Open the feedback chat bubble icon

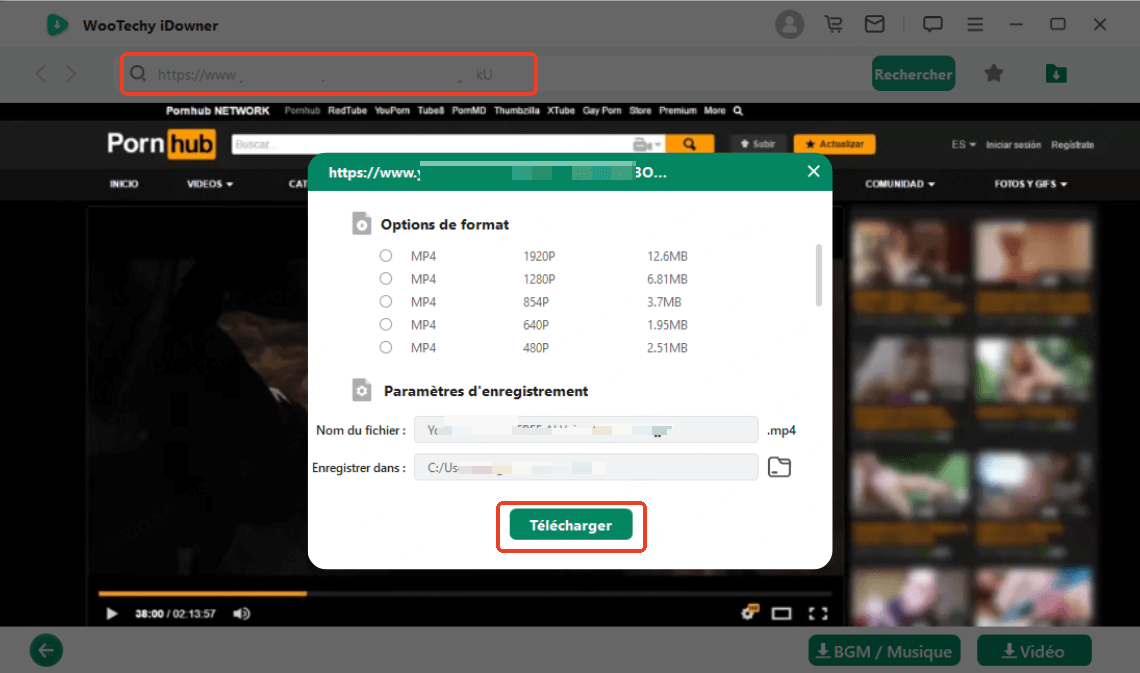(x=932, y=24)
